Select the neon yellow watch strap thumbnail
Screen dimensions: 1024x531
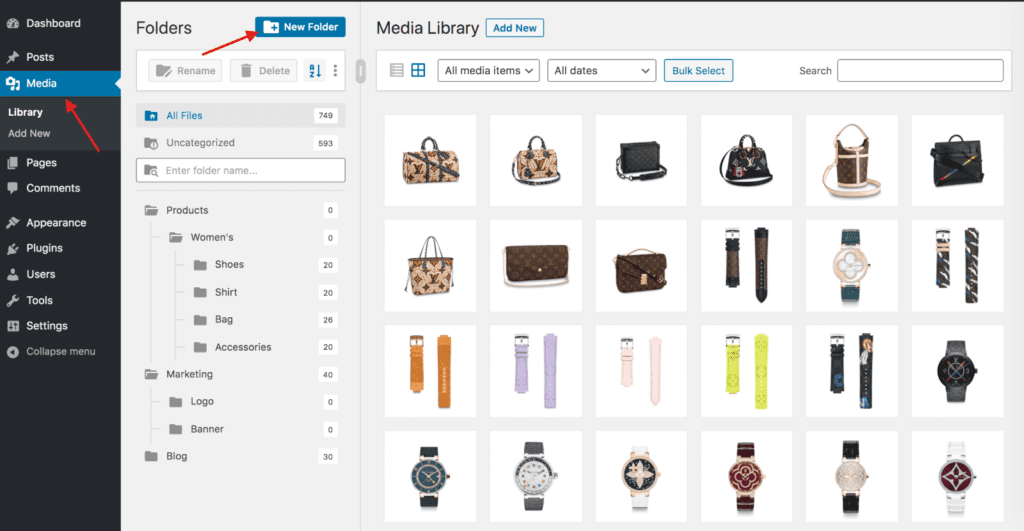(746, 371)
